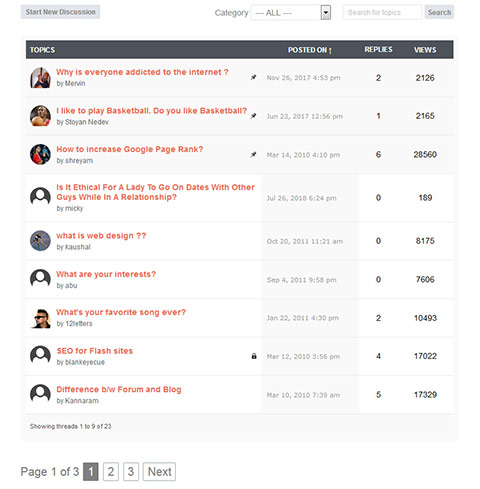Click the date Nov 26, 2017 4:53 pm
This screenshot has width=480, height=489.
coord(303,78)
